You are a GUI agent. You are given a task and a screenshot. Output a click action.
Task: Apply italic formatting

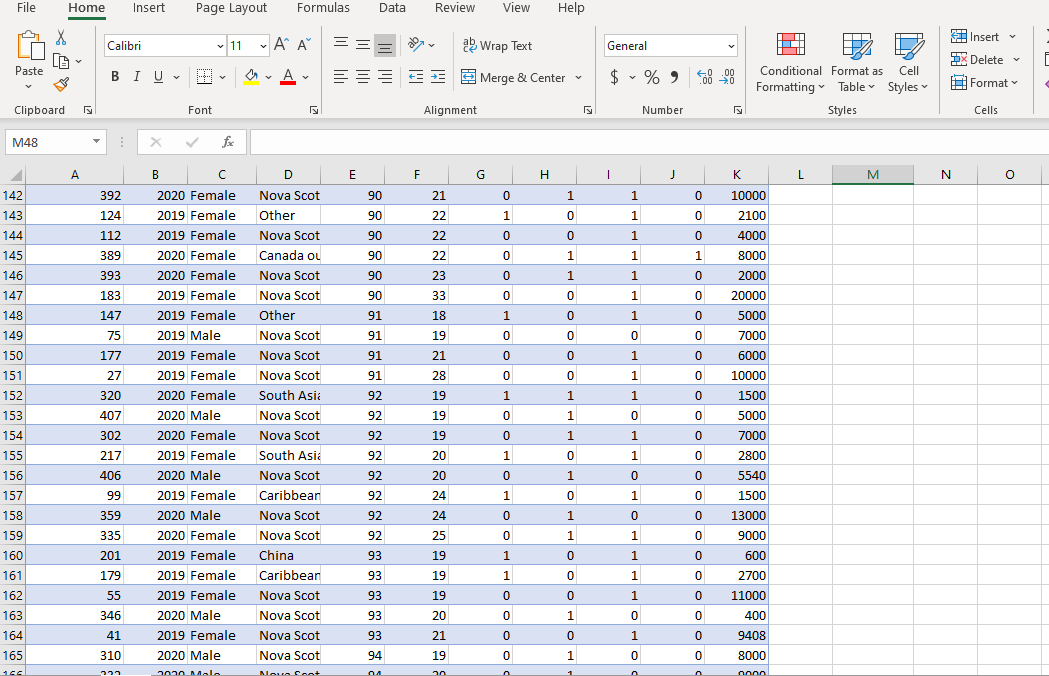tap(136, 76)
